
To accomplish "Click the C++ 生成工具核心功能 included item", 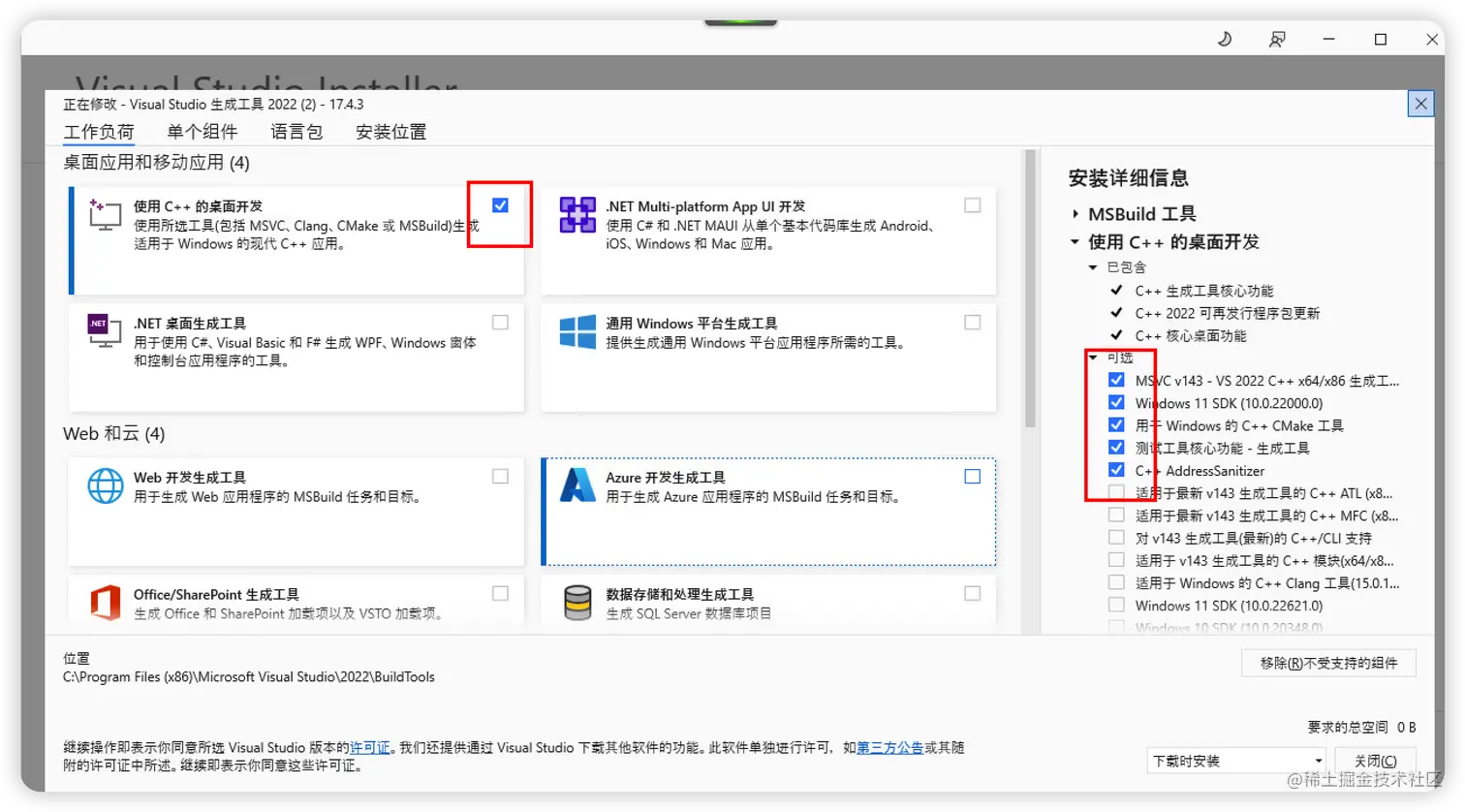I will point(1204,291).
